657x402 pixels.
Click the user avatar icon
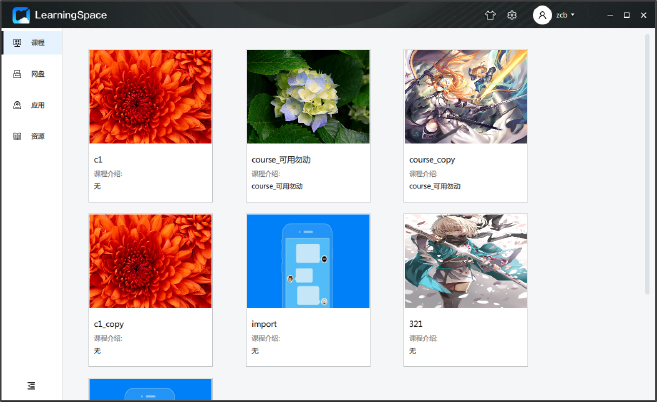(542, 15)
